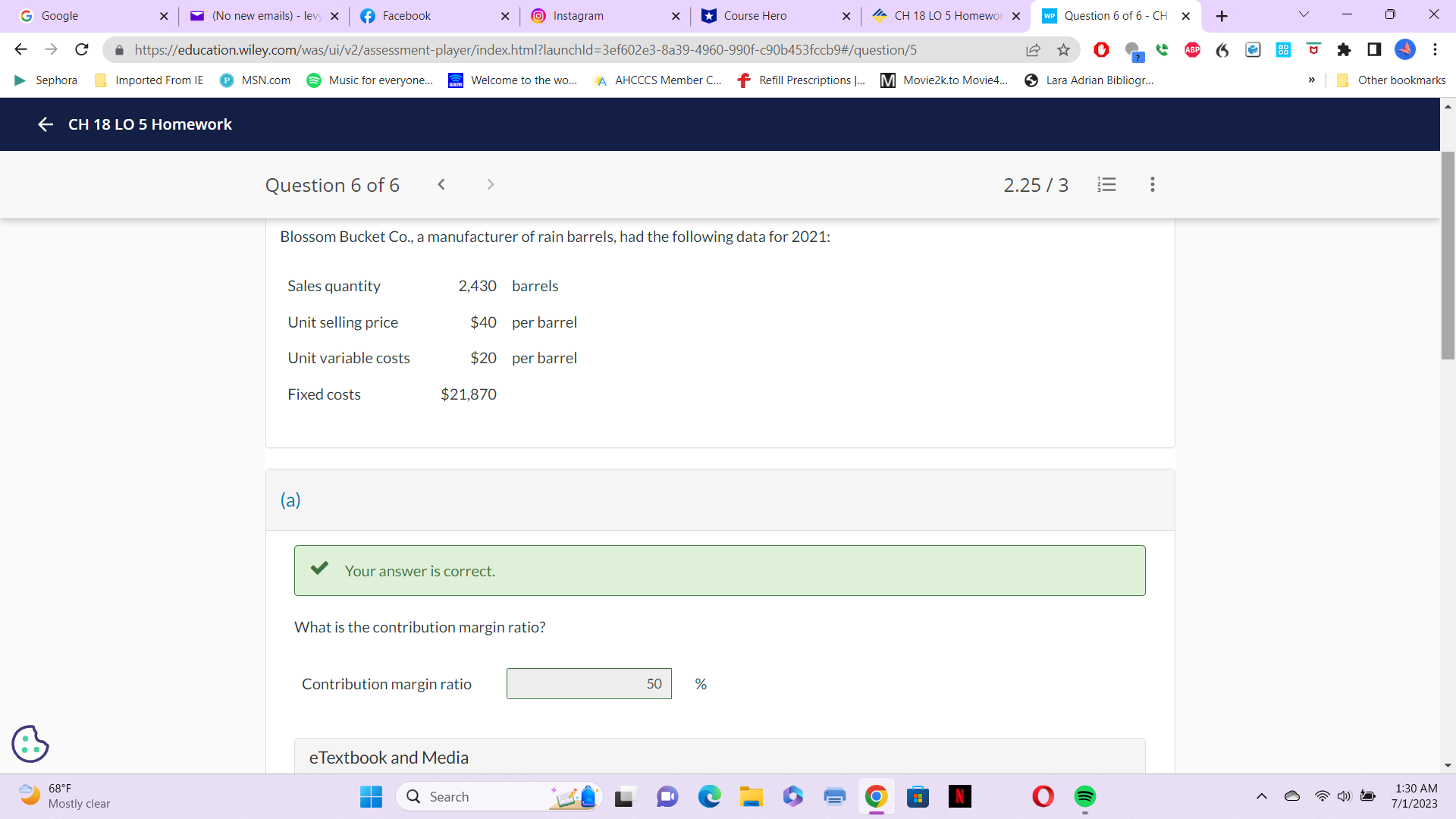This screenshot has height=819, width=1456.
Task: Click the back arrow beside CH 18 LO 5 Homework
Action: tap(45, 124)
